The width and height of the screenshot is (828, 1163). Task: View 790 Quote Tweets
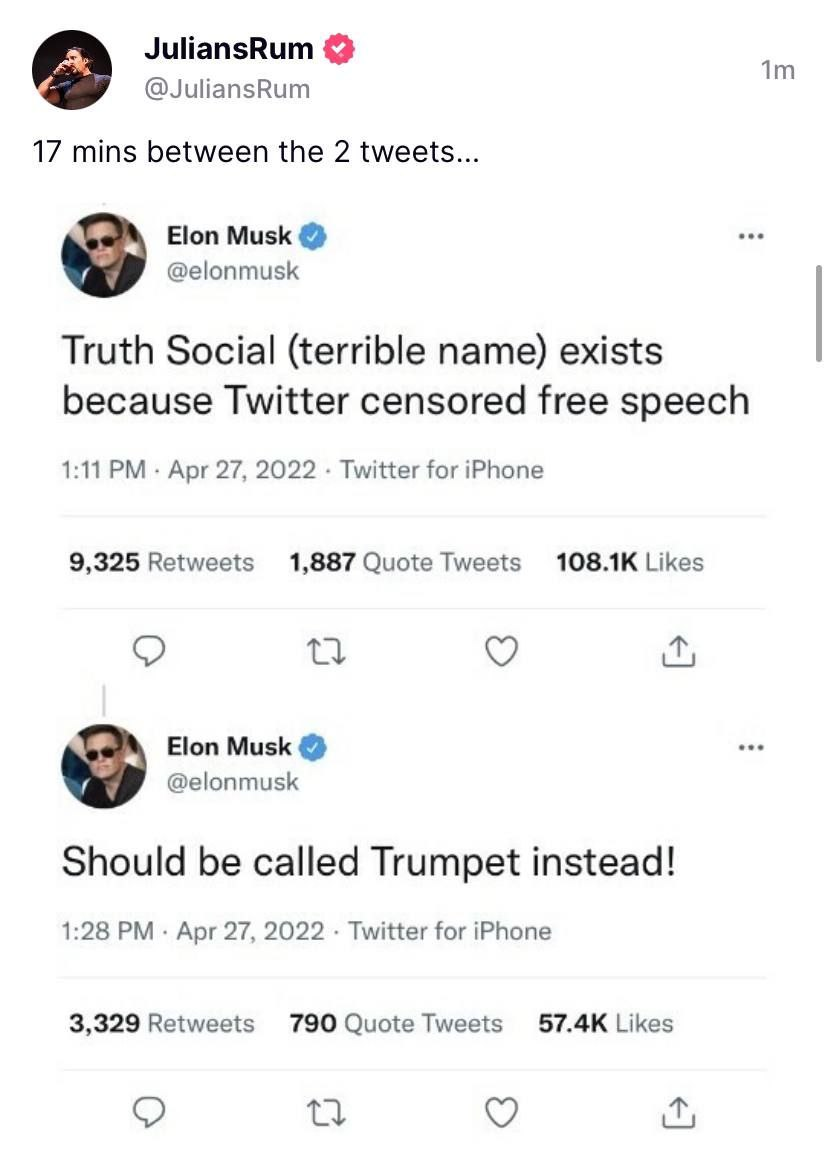pos(396,1024)
